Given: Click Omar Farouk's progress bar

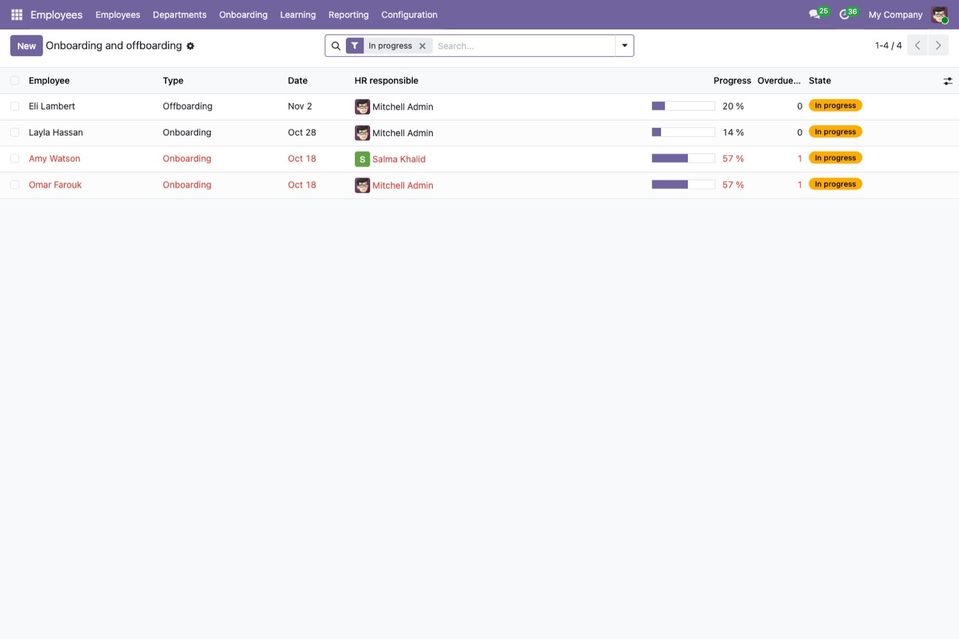Looking at the screenshot, I should [683, 185].
